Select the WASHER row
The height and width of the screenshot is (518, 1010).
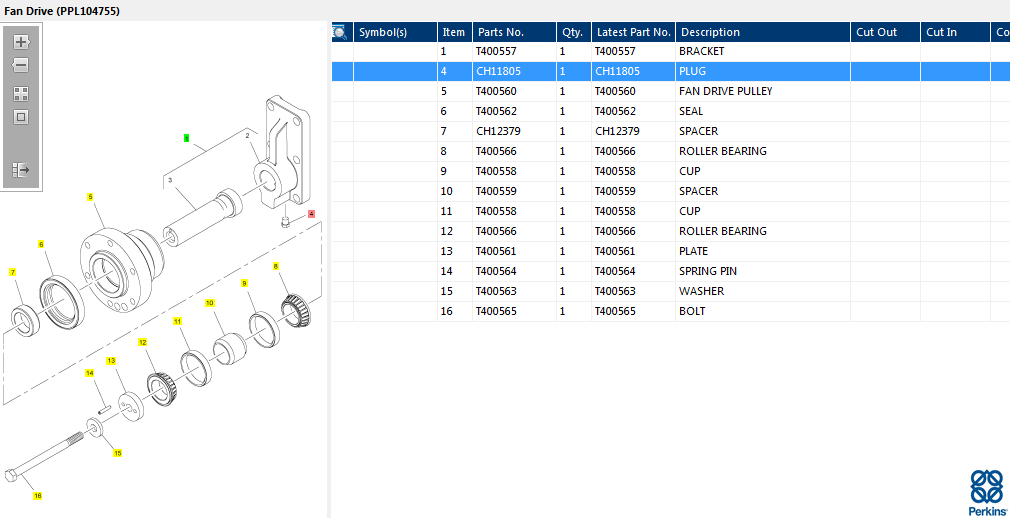tap(671, 291)
